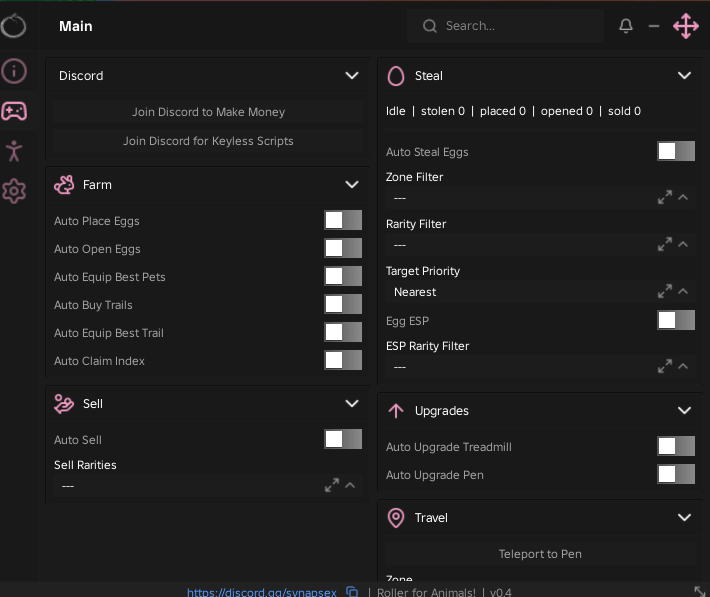Open the player figure sidebar tab
The height and width of the screenshot is (597, 710).
click(x=14, y=151)
